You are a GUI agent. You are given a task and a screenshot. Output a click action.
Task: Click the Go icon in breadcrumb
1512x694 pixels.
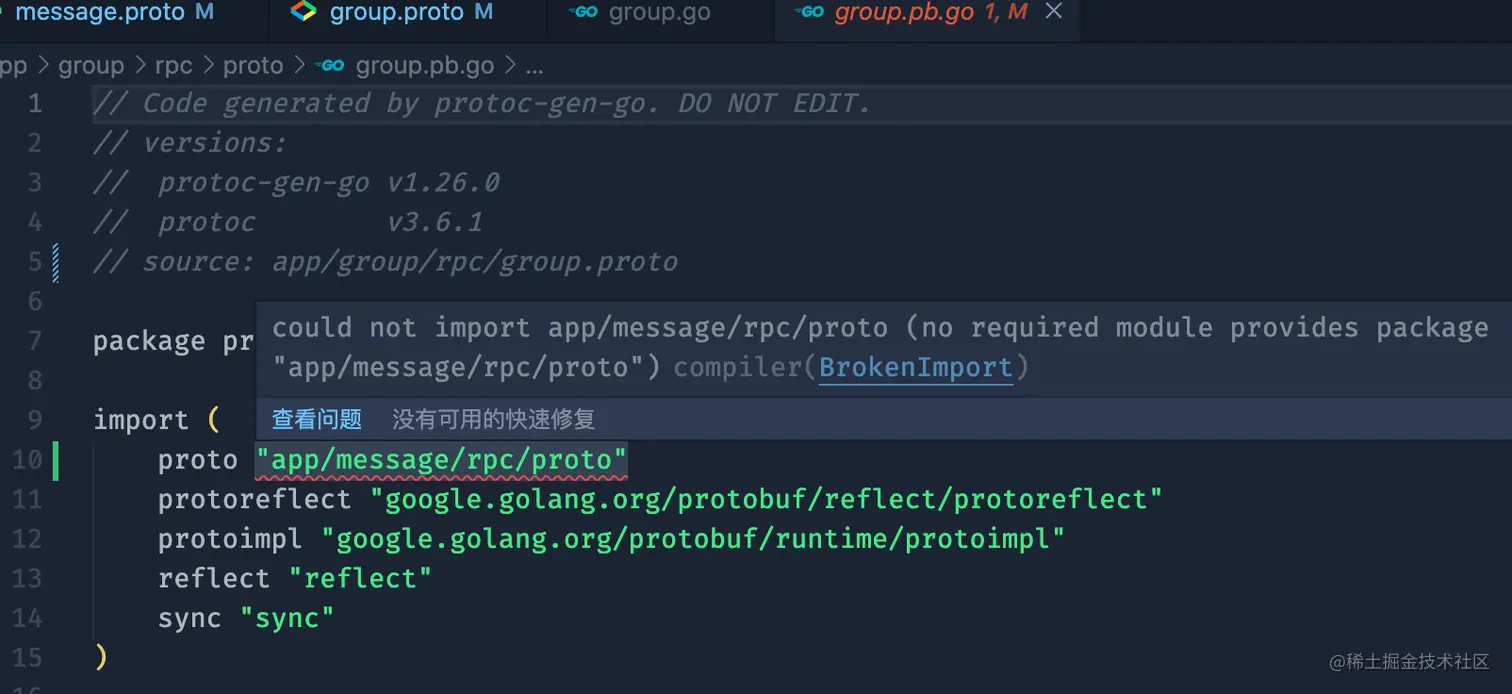pyautogui.click(x=330, y=66)
